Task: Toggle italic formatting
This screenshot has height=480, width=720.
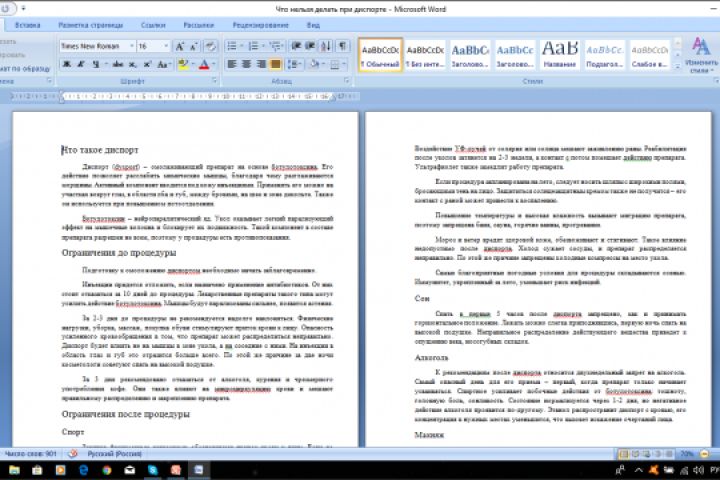Action: (81, 65)
